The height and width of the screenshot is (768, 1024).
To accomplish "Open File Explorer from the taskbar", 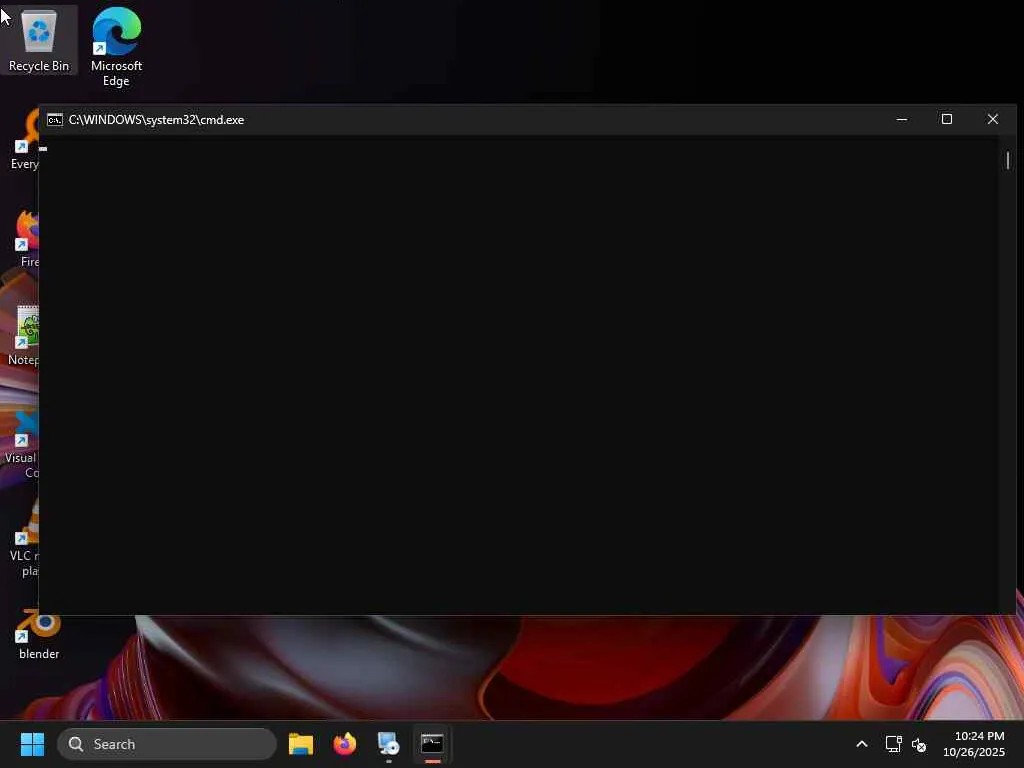I will pos(300,744).
